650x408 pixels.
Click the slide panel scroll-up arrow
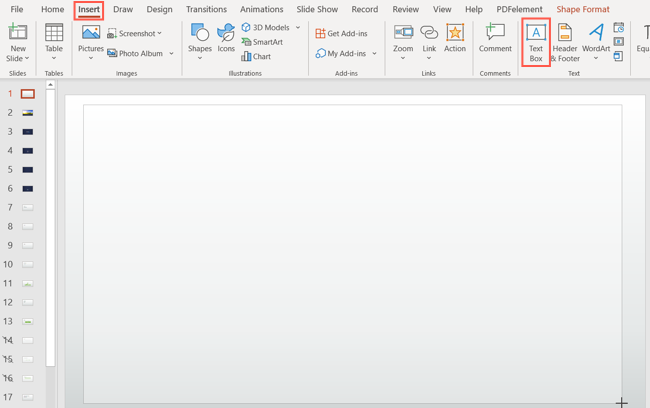coord(51,85)
